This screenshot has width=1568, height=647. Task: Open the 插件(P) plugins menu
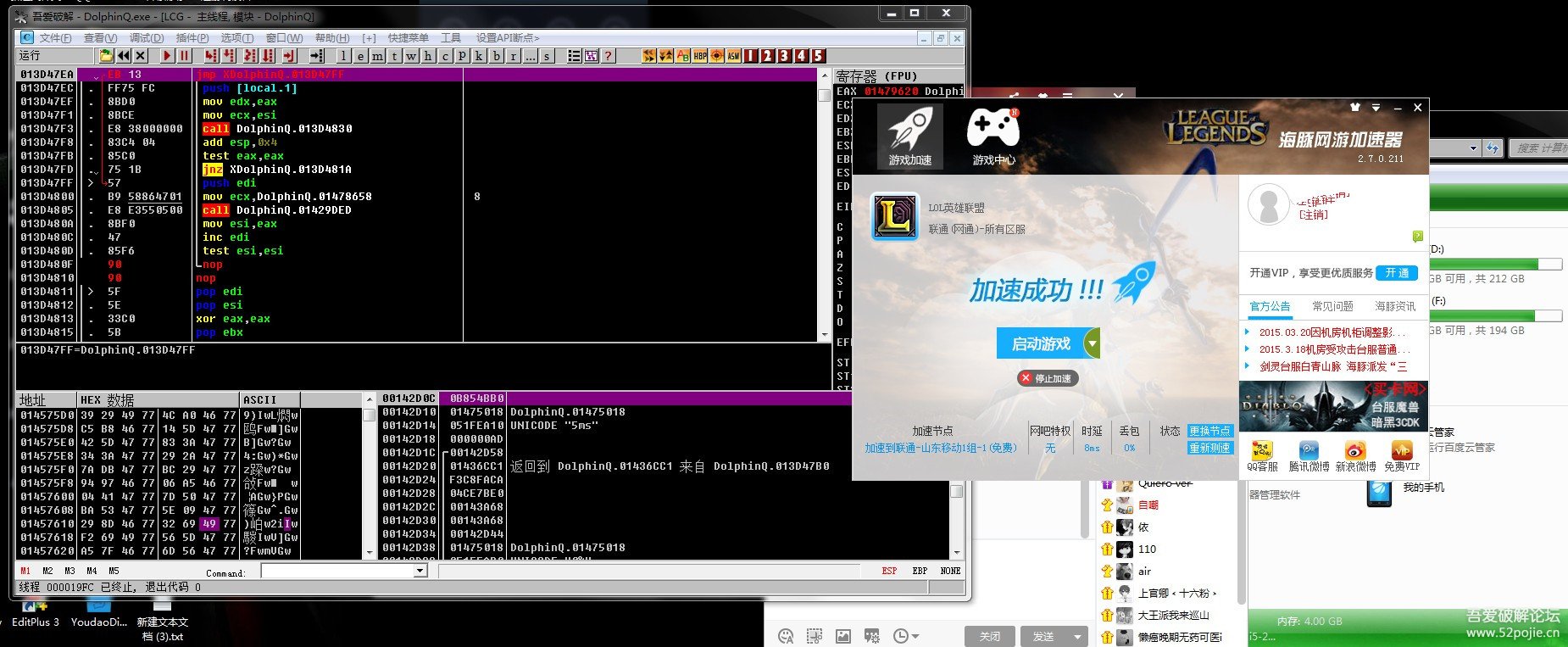192,38
